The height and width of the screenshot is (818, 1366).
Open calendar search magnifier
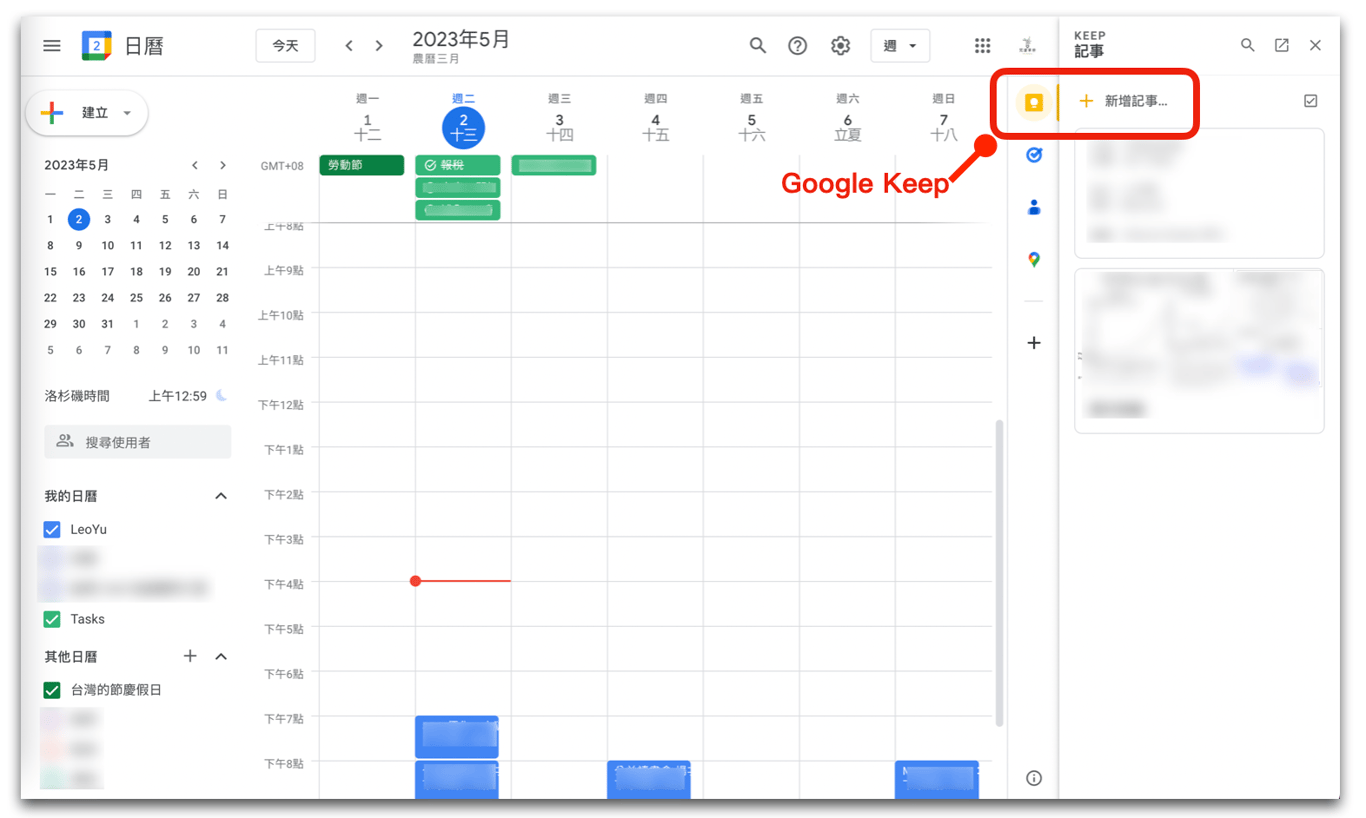pos(758,45)
